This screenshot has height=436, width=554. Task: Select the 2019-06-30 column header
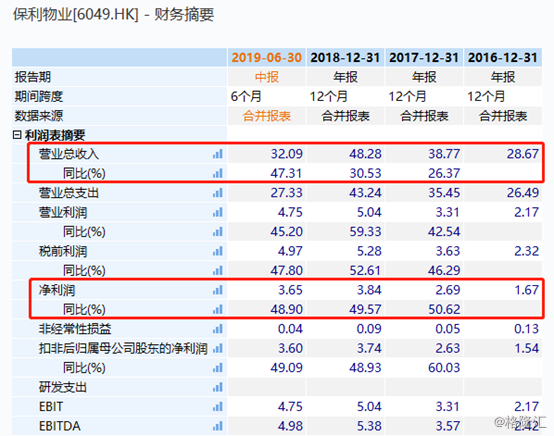tap(267, 58)
